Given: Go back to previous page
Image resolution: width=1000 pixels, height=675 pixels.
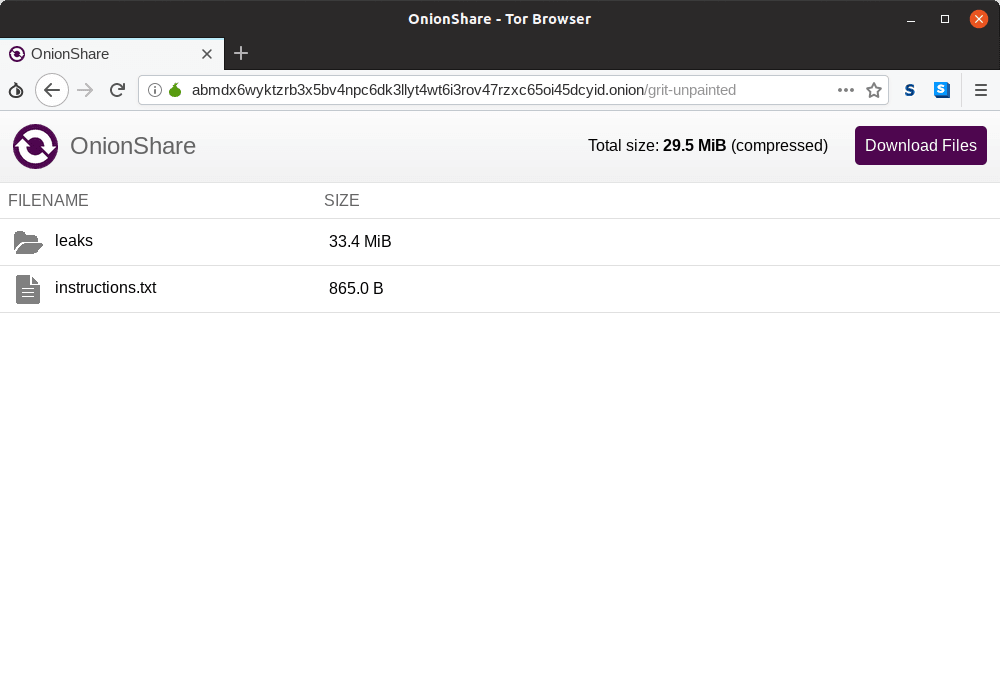Looking at the screenshot, I should [52, 90].
